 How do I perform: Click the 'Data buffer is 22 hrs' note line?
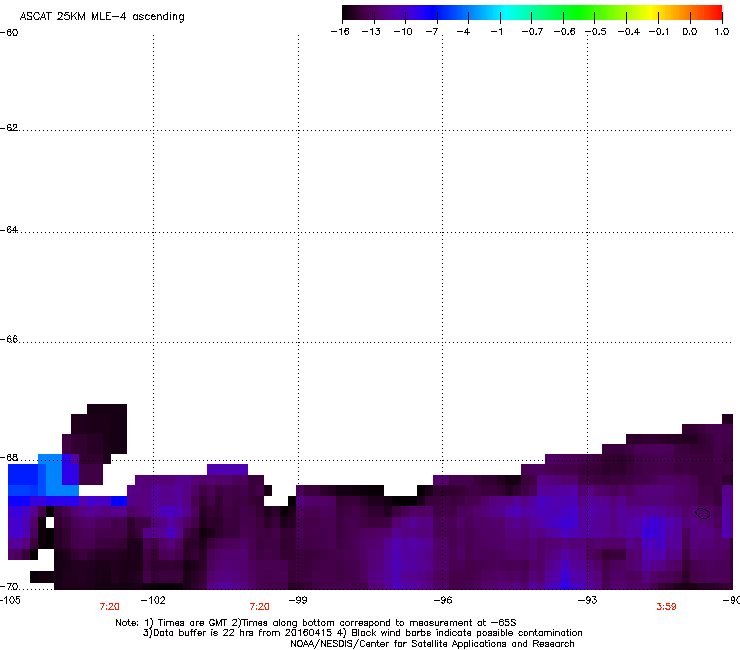[x=362, y=633]
